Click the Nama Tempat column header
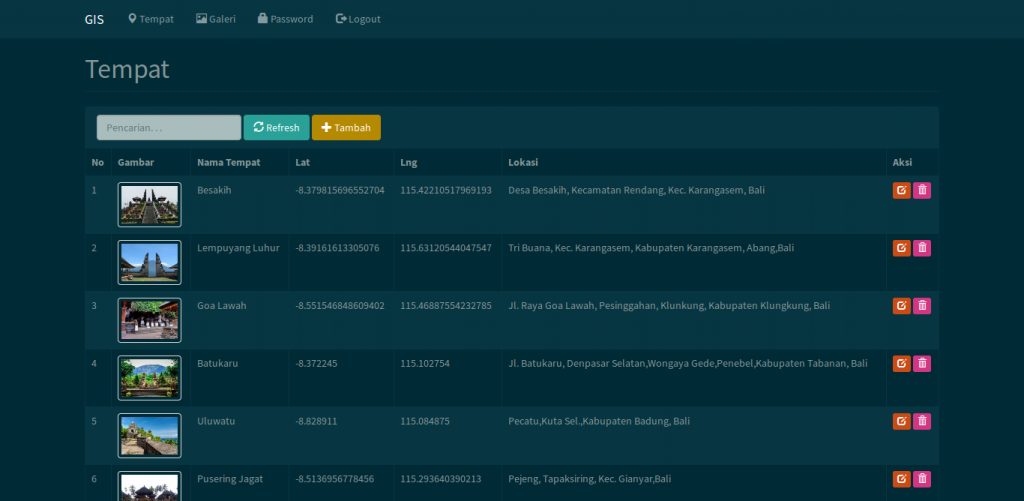 [229, 162]
